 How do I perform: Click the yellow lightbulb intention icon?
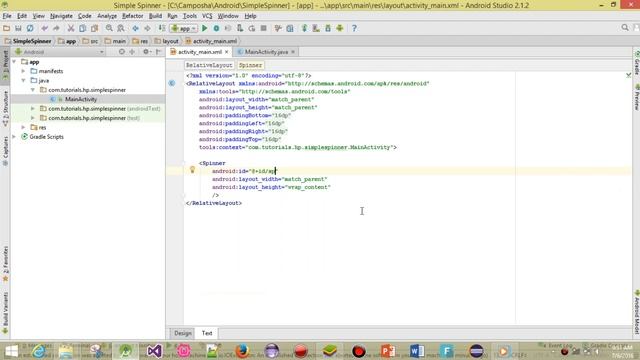192,169
